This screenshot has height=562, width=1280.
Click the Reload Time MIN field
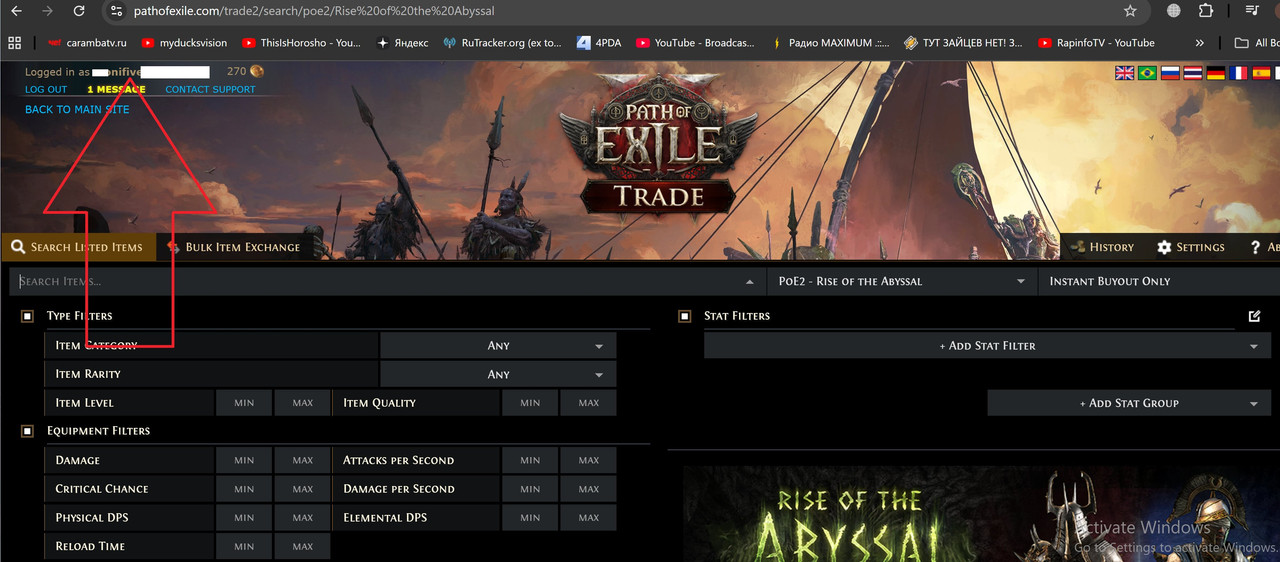coord(244,547)
